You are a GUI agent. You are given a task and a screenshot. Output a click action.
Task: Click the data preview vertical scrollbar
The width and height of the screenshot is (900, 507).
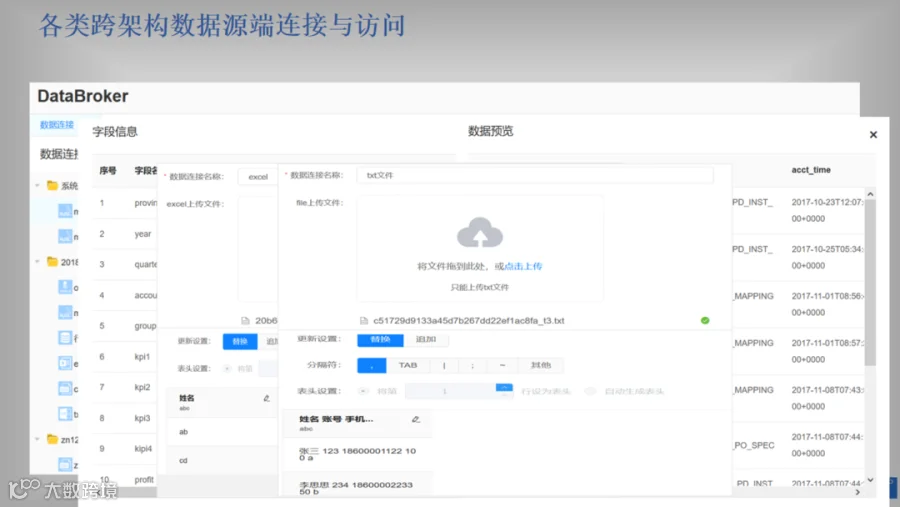point(870,281)
